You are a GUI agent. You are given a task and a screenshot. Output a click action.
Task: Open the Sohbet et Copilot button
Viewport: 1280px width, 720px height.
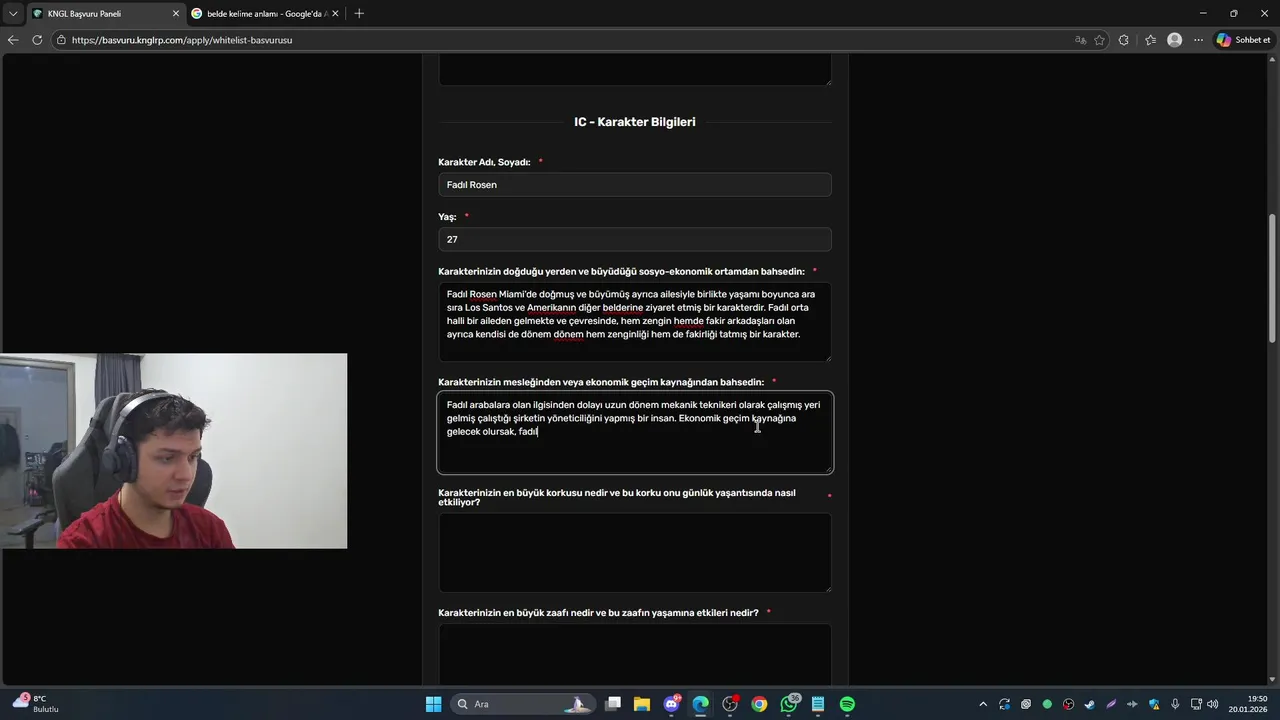click(1243, 40)
